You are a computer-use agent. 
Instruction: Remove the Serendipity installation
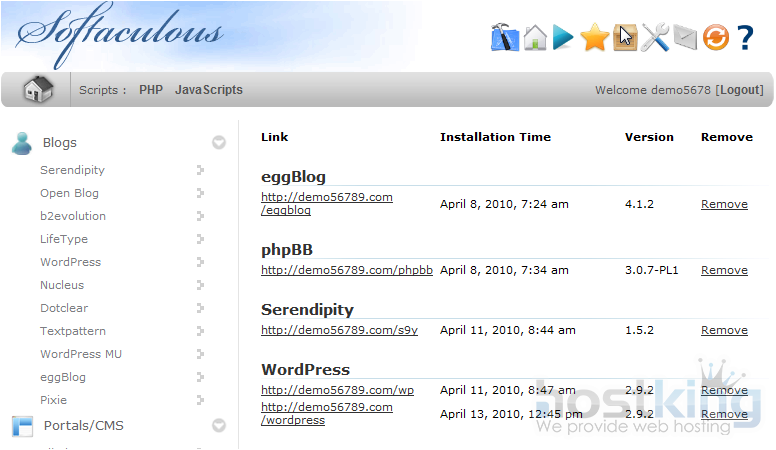coord(724,330)
